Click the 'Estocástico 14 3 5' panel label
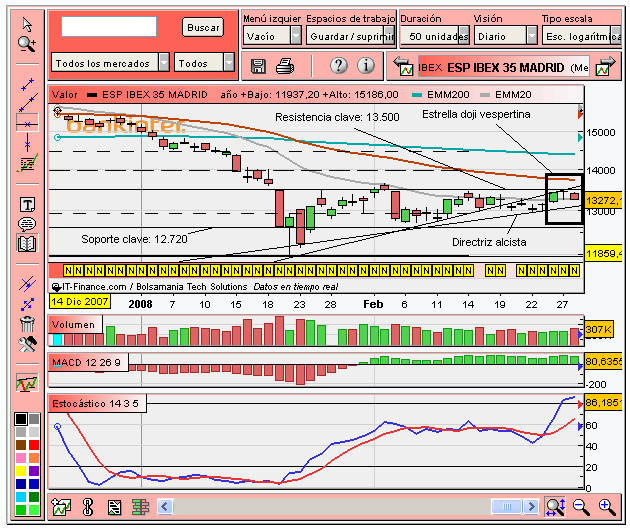 click(x=95, y=403)
